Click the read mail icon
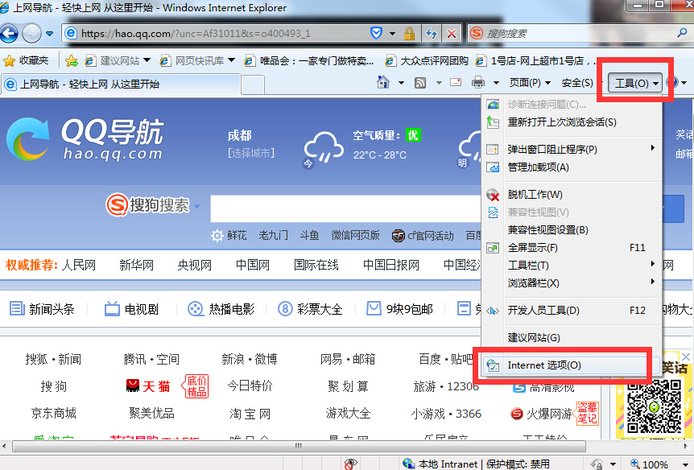Image resolution: width=694 pixels, height=470 pixels. [x=456, y=82]
